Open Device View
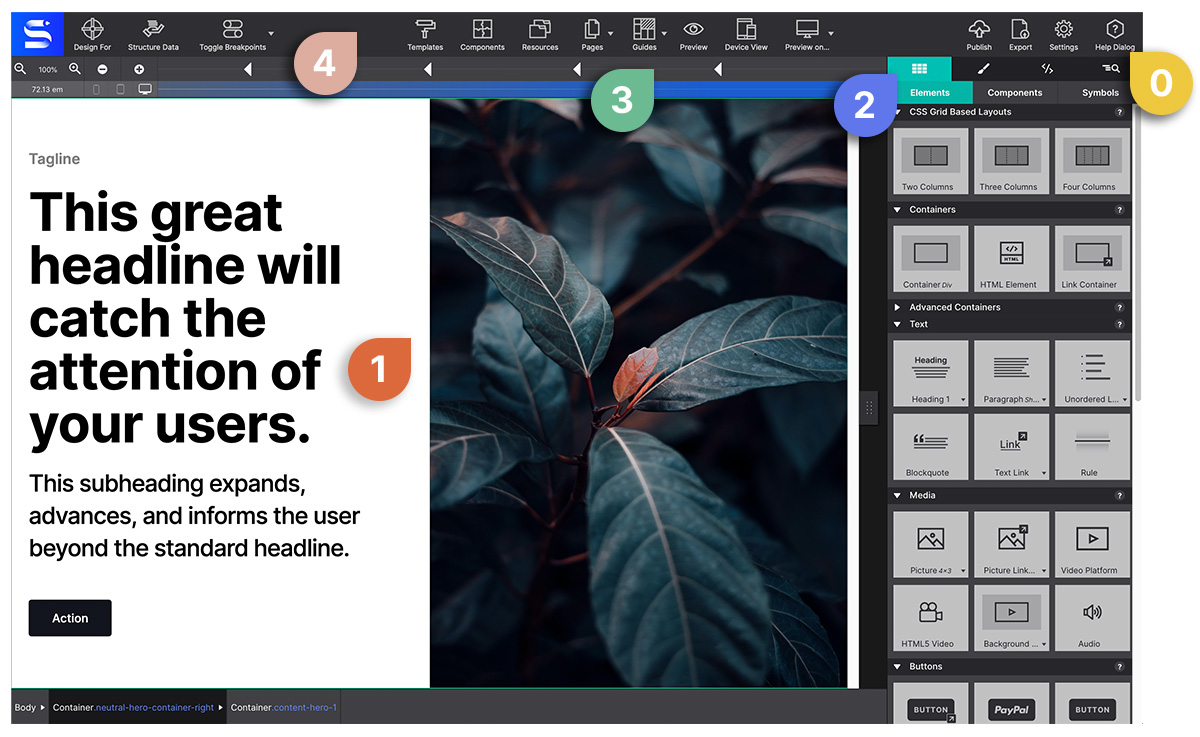The height and width of the screenshot is (737, 1200). click(x=746, y=34)
